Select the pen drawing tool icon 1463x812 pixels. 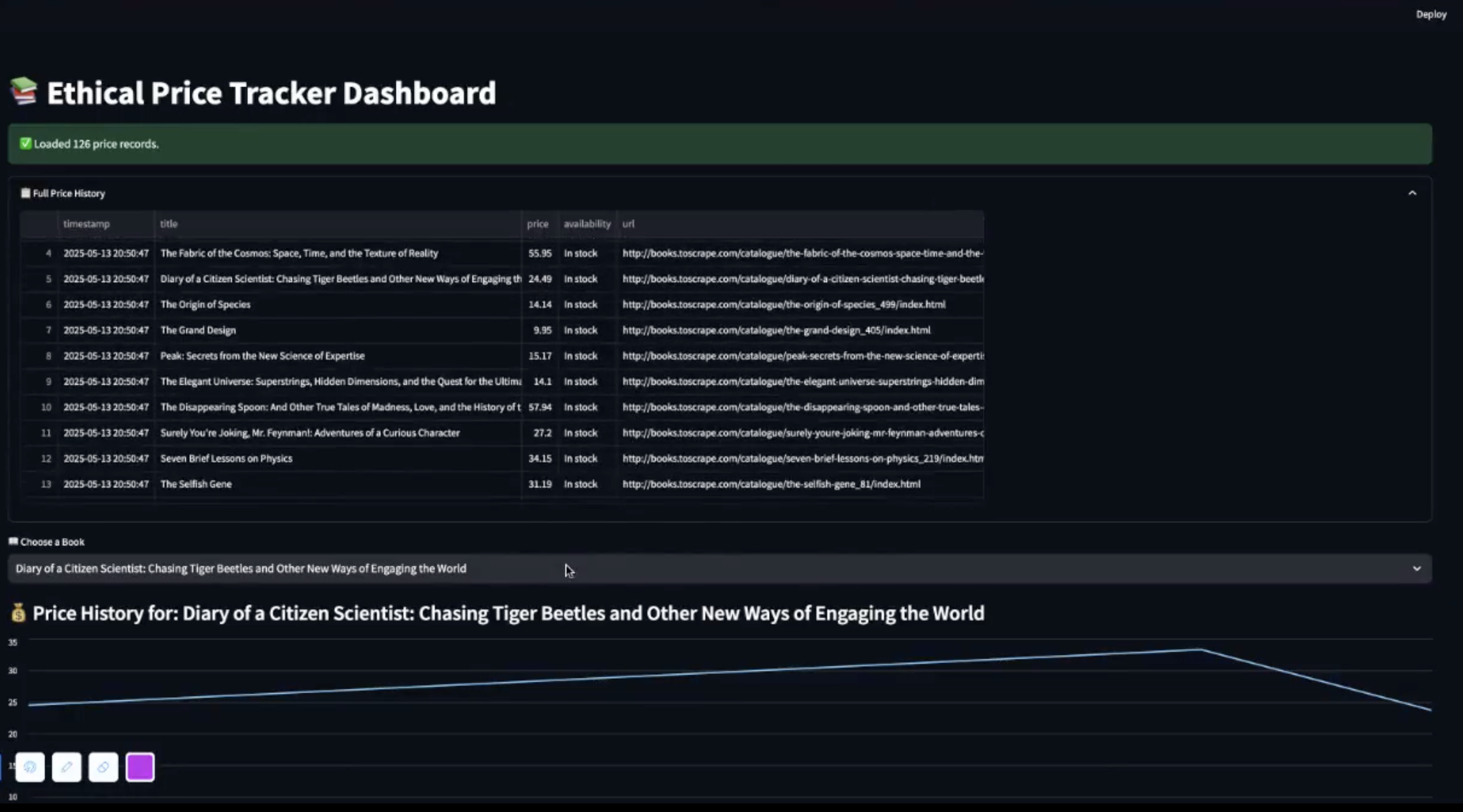click(x=66, y=767)
